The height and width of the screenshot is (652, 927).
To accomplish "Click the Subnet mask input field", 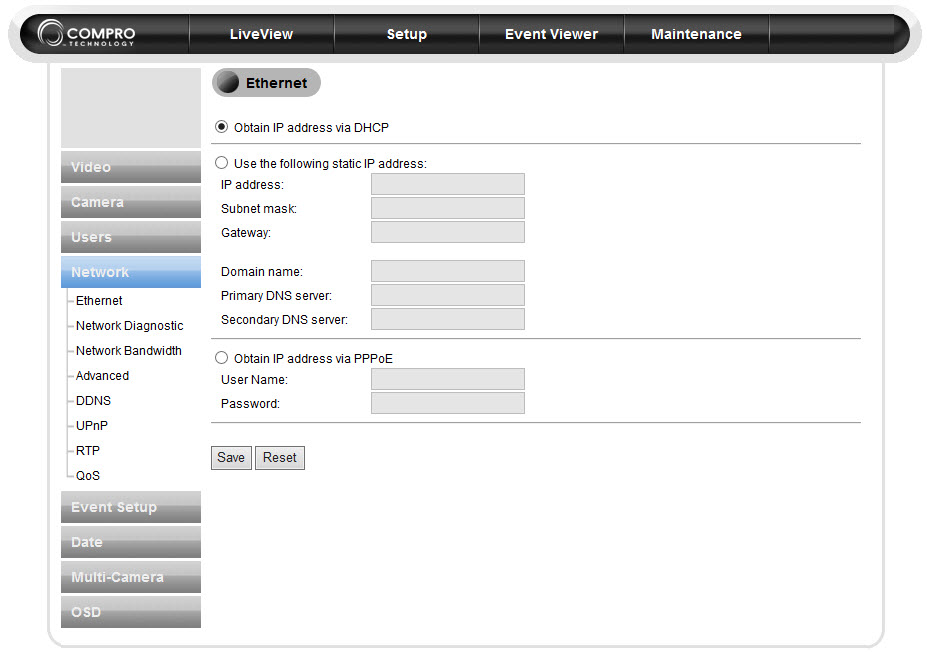I will (x=448, y=208).
